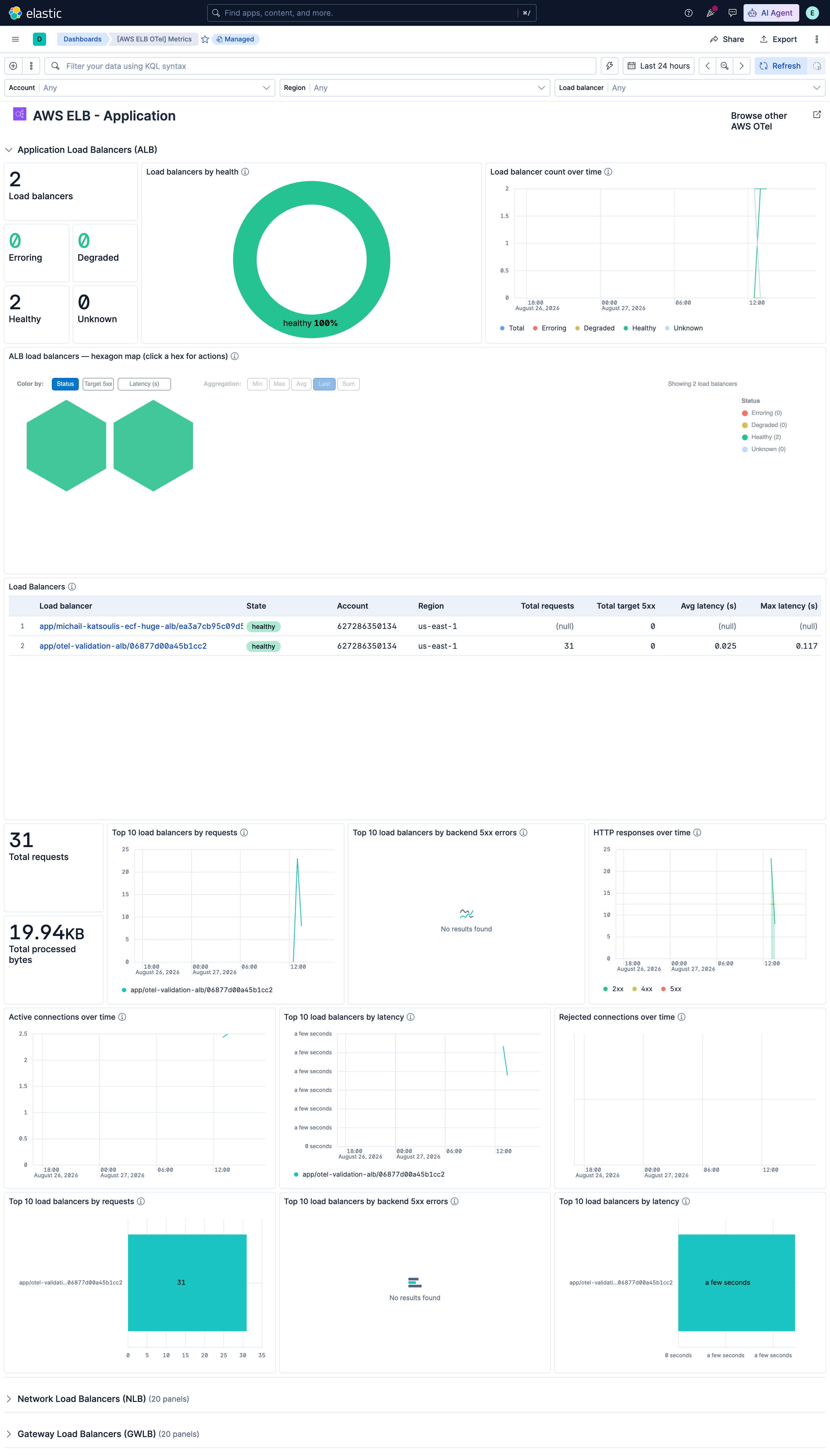Show info for Load balancers by health
The image size is (830, 1456).
click(x=245, y=172)
